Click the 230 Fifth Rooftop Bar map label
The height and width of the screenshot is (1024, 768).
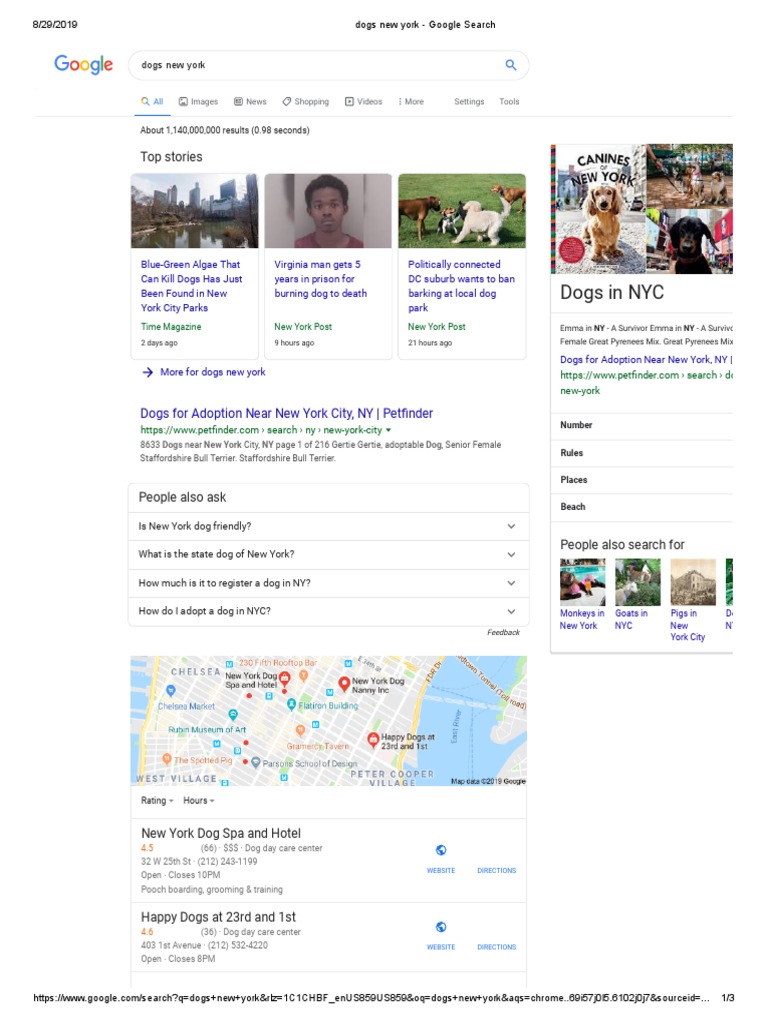[278, 662]
